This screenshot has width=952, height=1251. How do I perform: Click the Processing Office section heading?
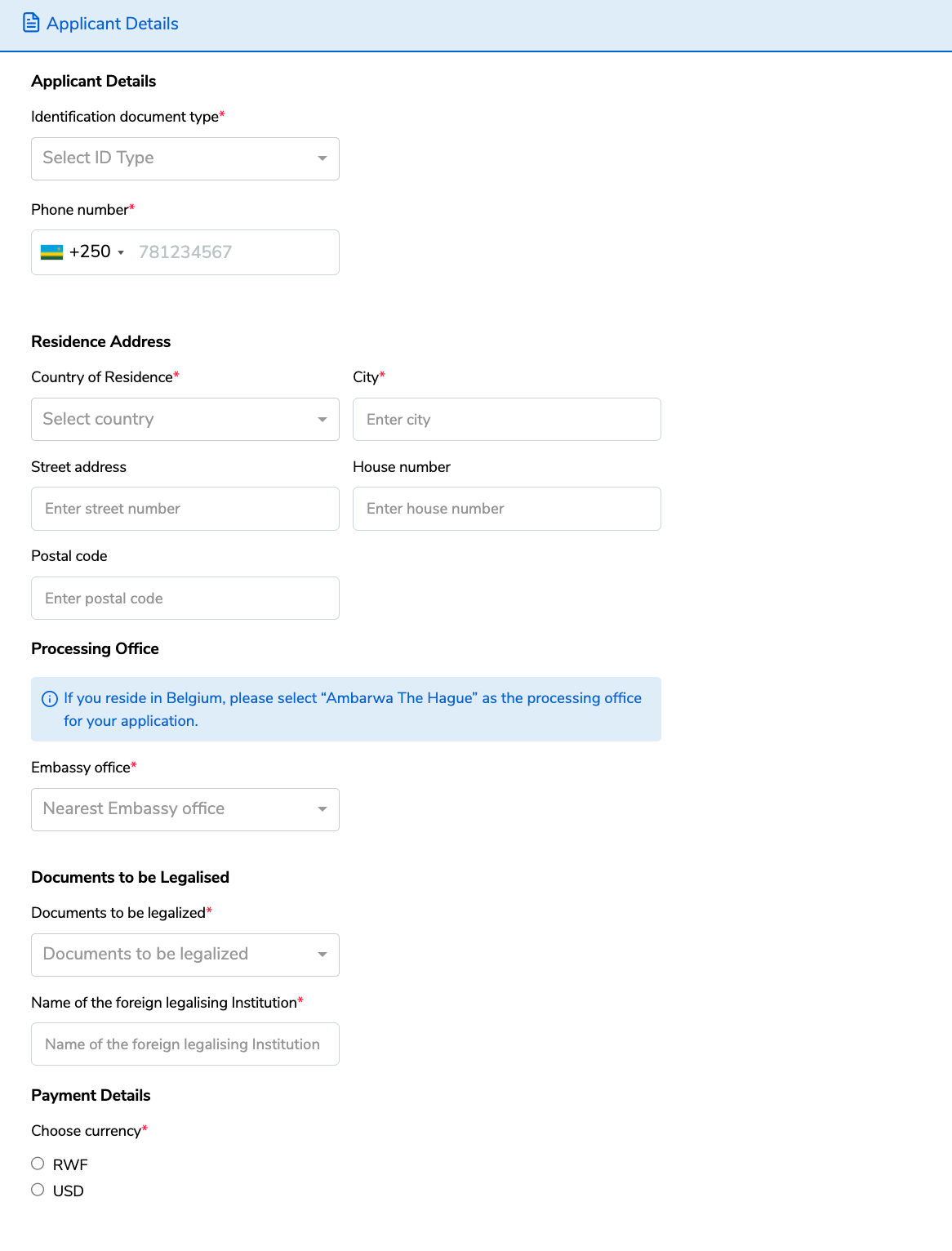(x=95, y=648)
